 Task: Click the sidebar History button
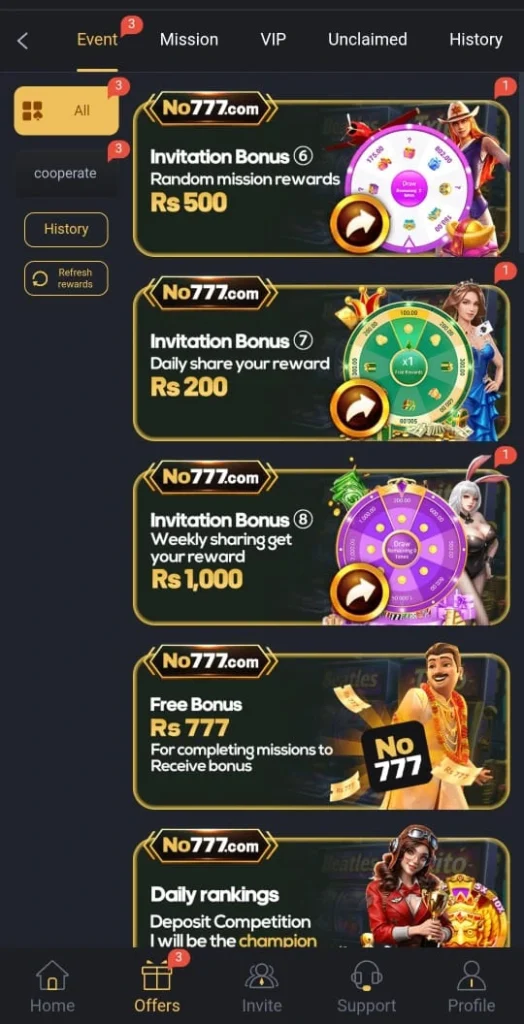66,229
